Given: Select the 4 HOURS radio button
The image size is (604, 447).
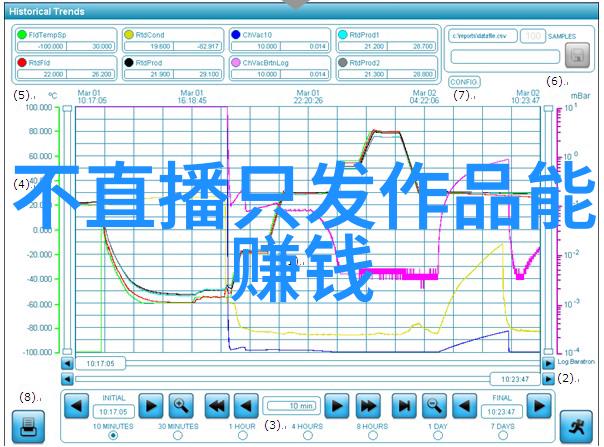Looking at the screenshot, I should click(308, 435).
